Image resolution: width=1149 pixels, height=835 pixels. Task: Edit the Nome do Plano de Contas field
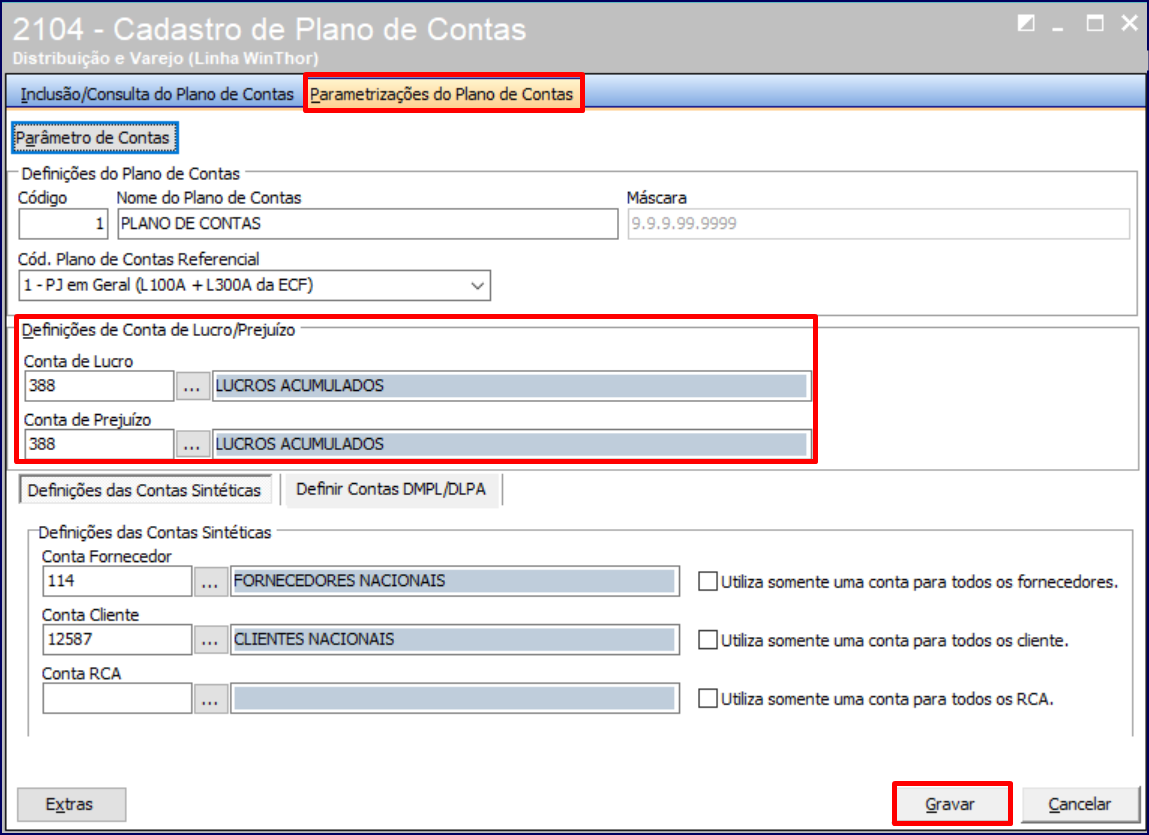[x=367, y=224]
